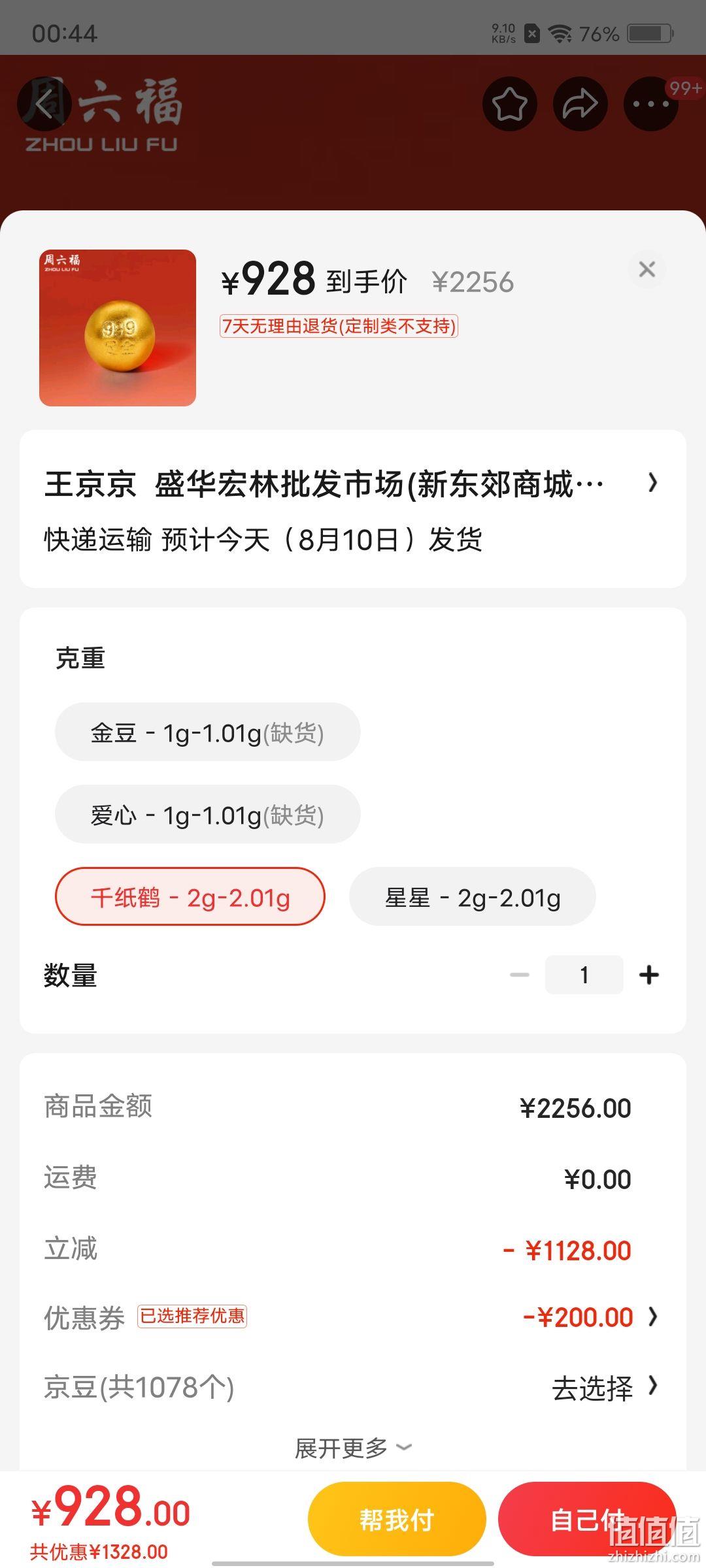The width and height of the screenshot is (706, 1568).
Task: Select 千纸鹤 2g-2.01g option
Action: tap(190, 896)
